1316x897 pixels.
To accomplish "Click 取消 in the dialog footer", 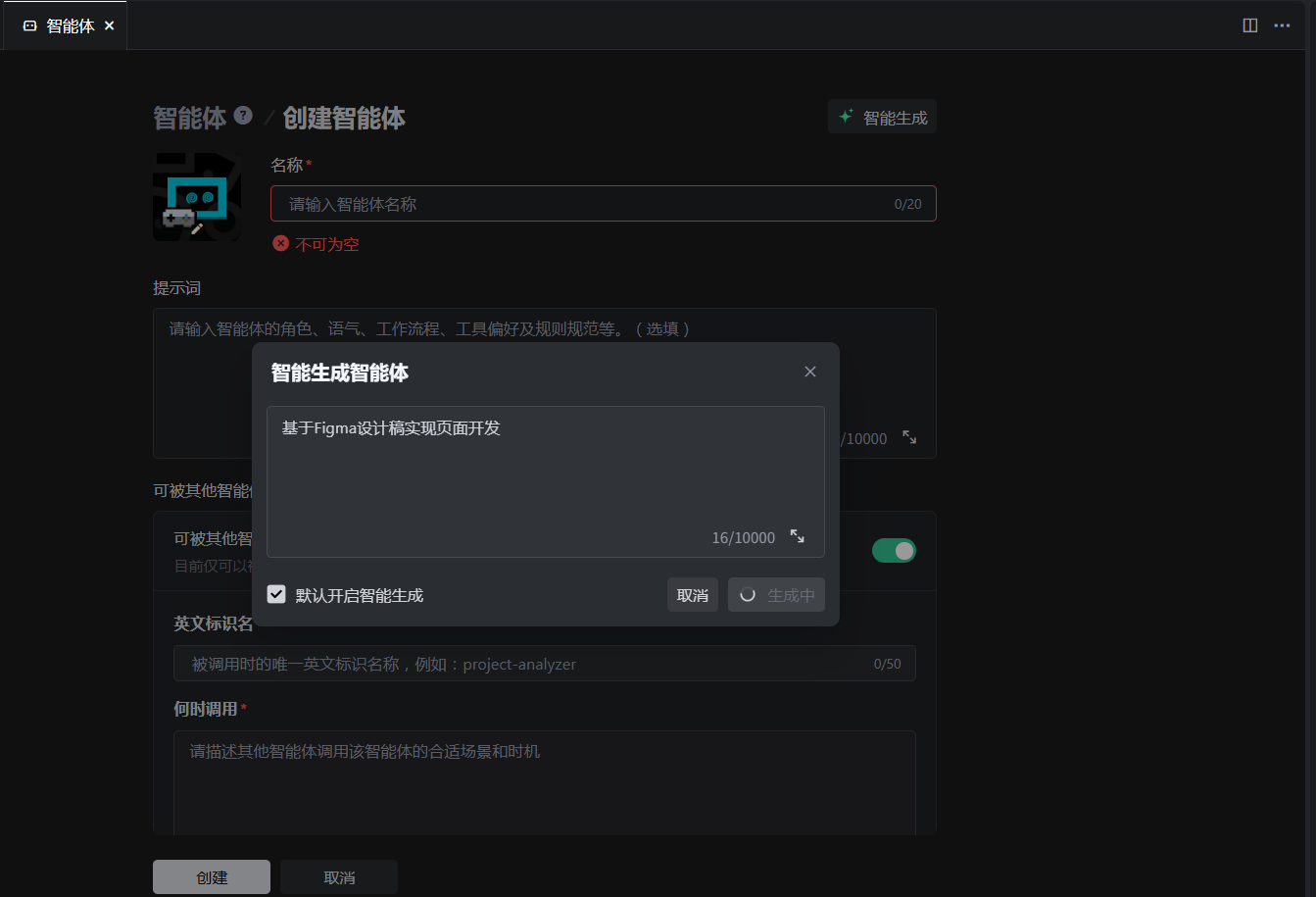I will (692, 594).
